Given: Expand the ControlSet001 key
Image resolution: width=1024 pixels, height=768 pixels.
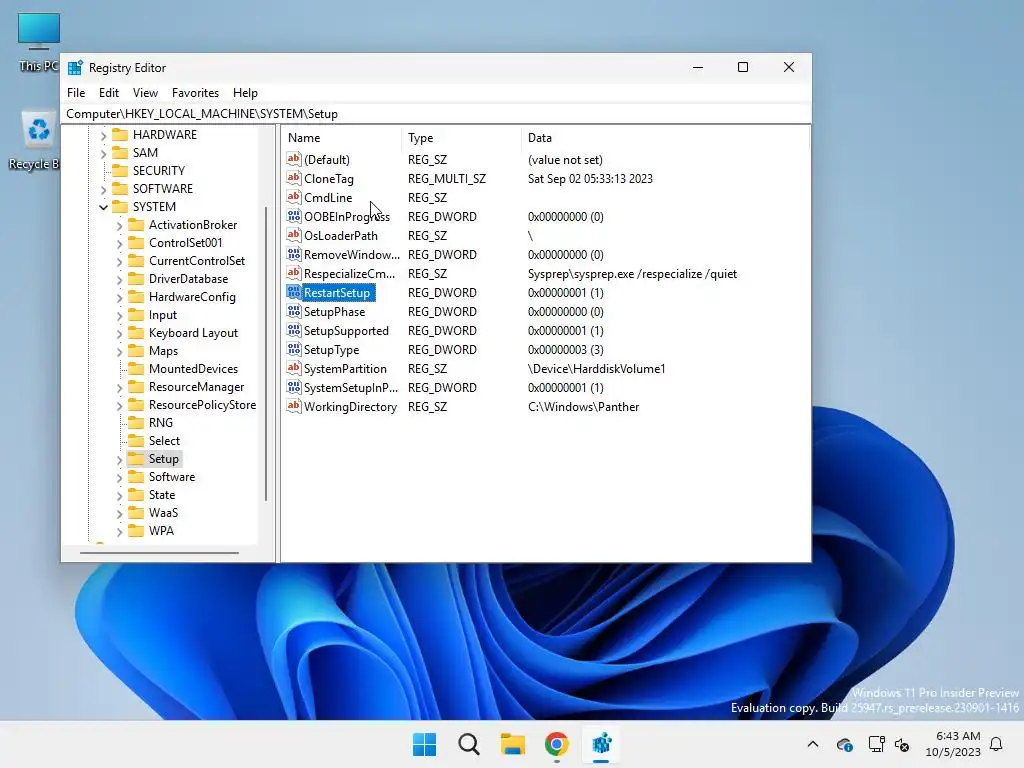Looking at the screenshot, I should (119, 243).
